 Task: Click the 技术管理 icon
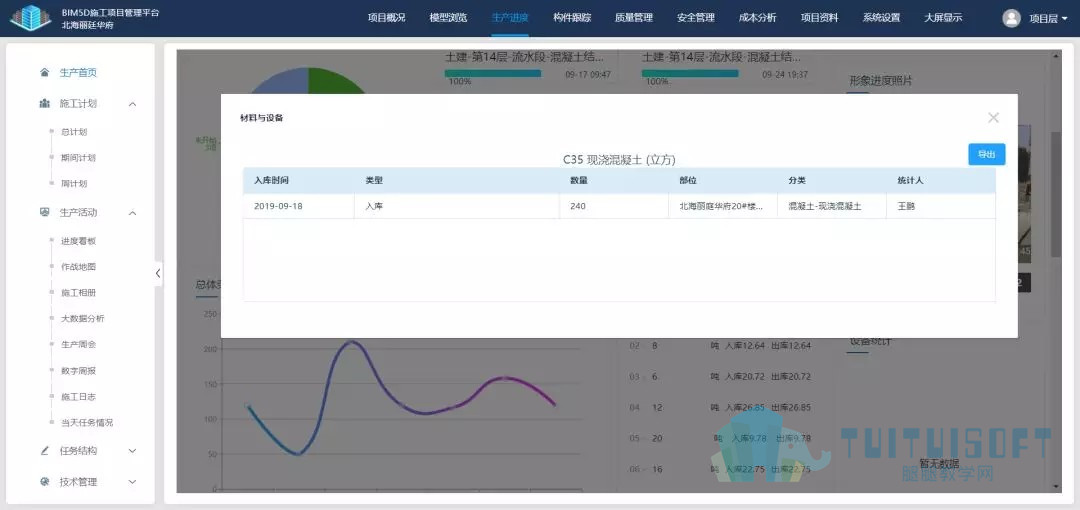point(45,482)
